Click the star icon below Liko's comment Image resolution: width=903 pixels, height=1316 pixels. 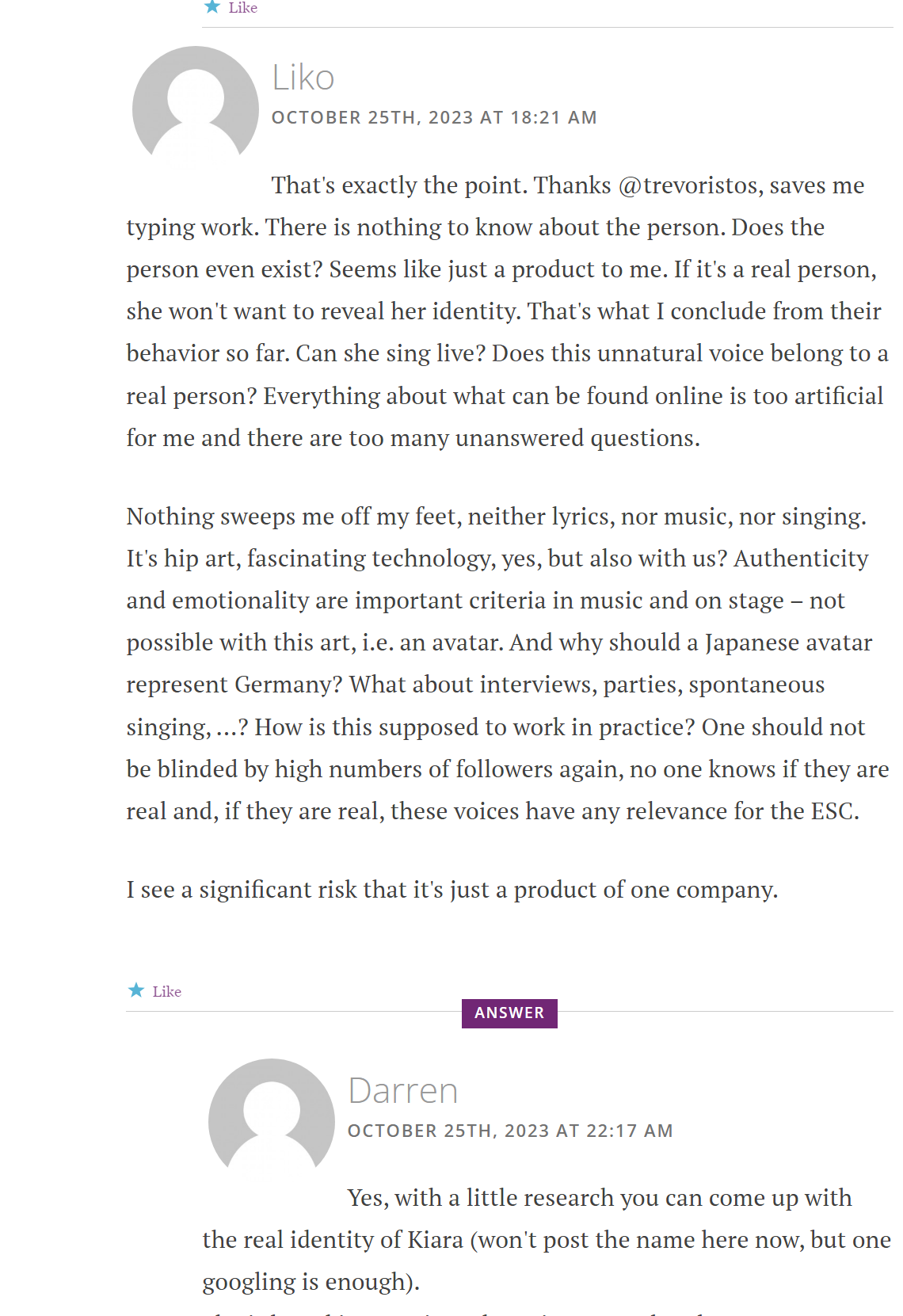pos(136,990)
